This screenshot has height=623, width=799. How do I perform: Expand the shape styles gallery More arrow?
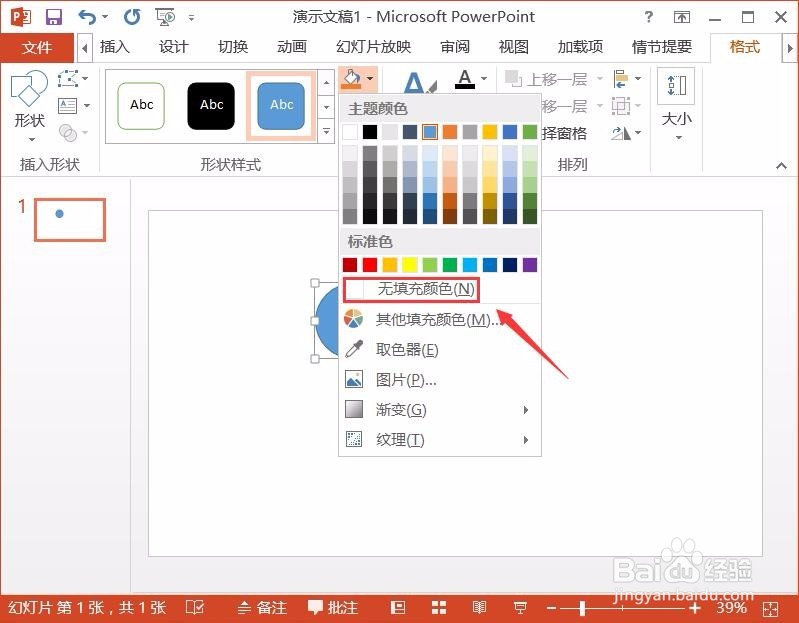coord(326,131)
